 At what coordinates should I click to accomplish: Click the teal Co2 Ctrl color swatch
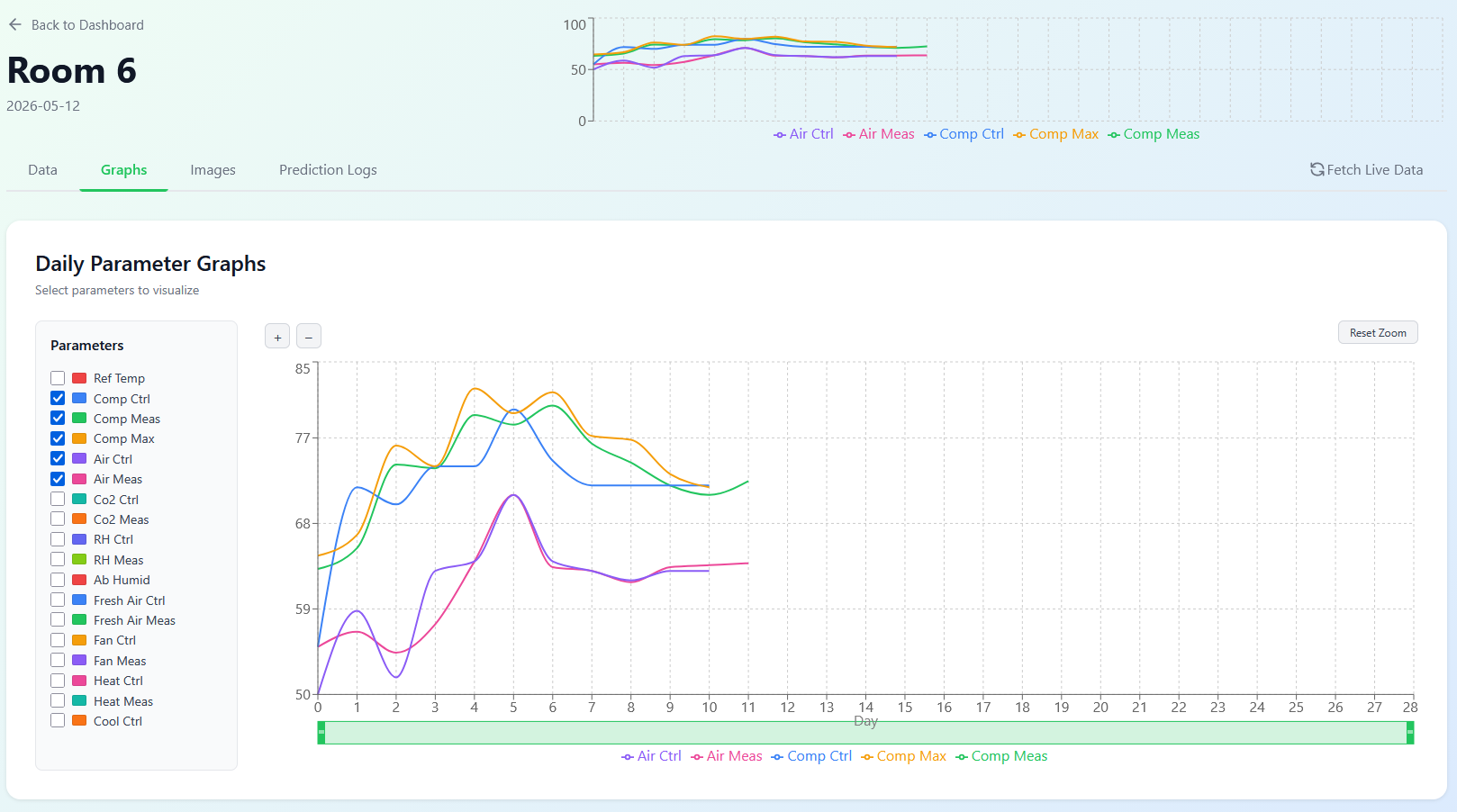[79, 500]
